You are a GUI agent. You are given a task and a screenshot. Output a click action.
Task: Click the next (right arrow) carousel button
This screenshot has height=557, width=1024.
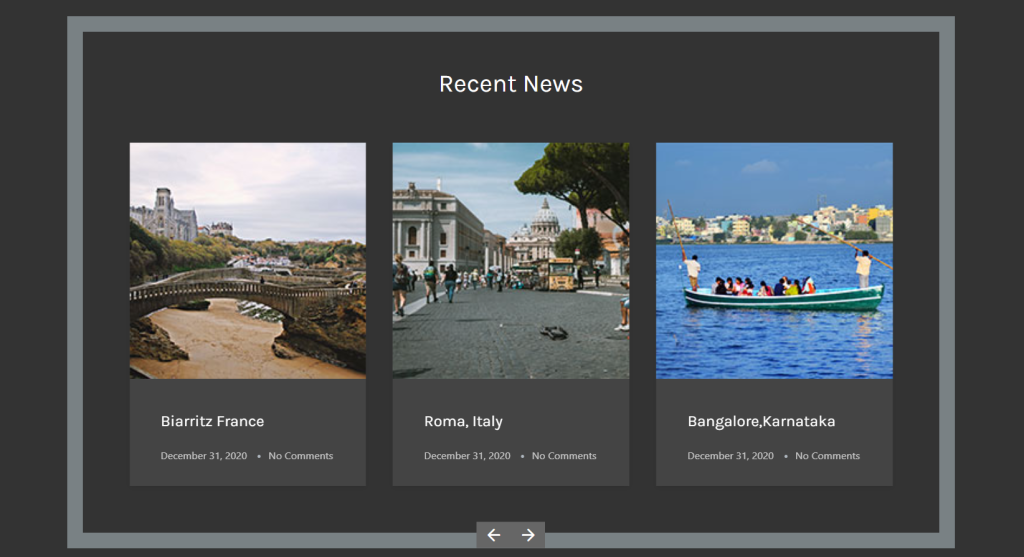coord(528,535)
